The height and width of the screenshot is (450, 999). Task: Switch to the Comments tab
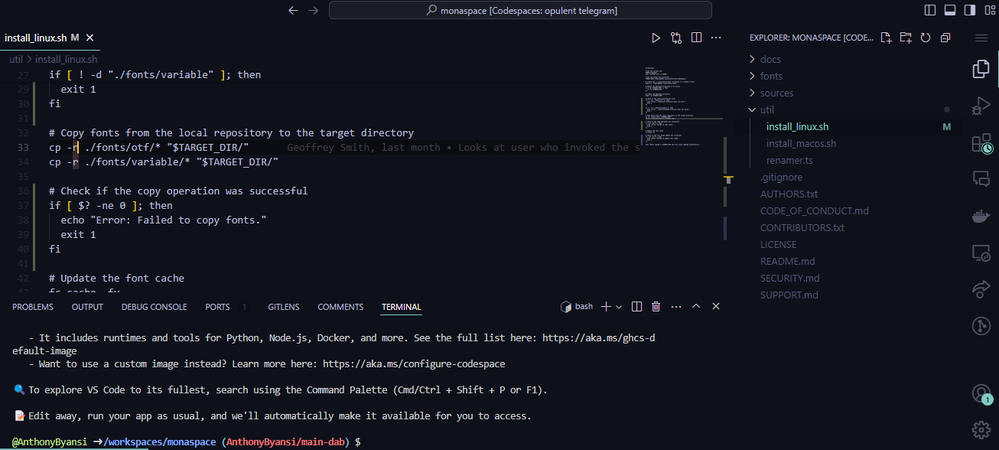point(340,307)
